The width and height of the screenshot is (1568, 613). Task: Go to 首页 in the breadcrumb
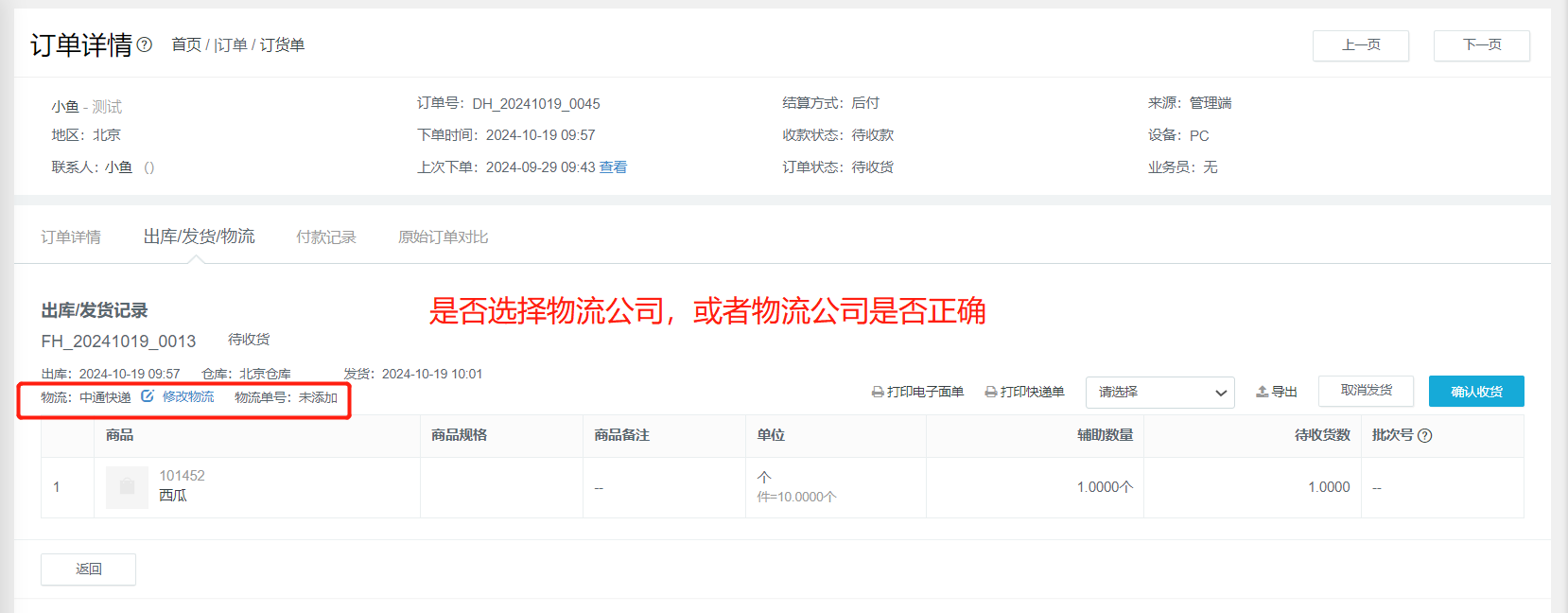[186, 44]
